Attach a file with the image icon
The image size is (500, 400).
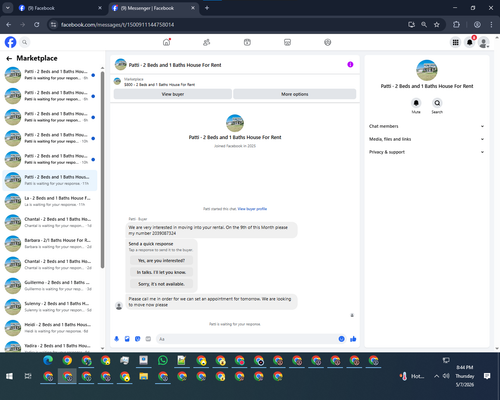pyautogui.click(x=127, y=339)
